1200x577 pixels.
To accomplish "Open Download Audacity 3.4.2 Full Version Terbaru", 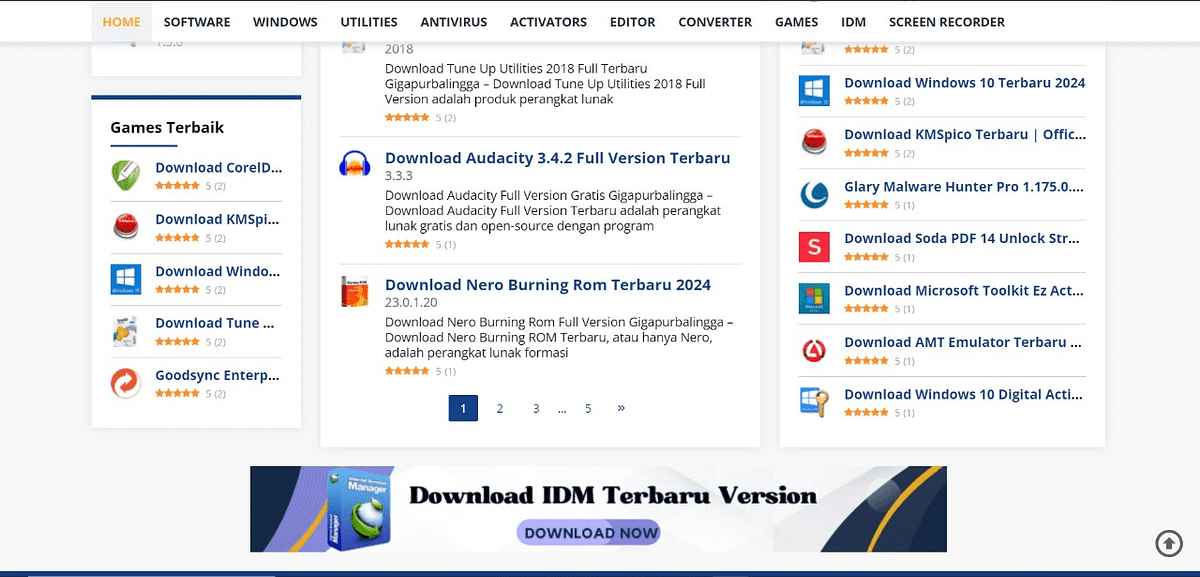I will [x=558, y=158].
